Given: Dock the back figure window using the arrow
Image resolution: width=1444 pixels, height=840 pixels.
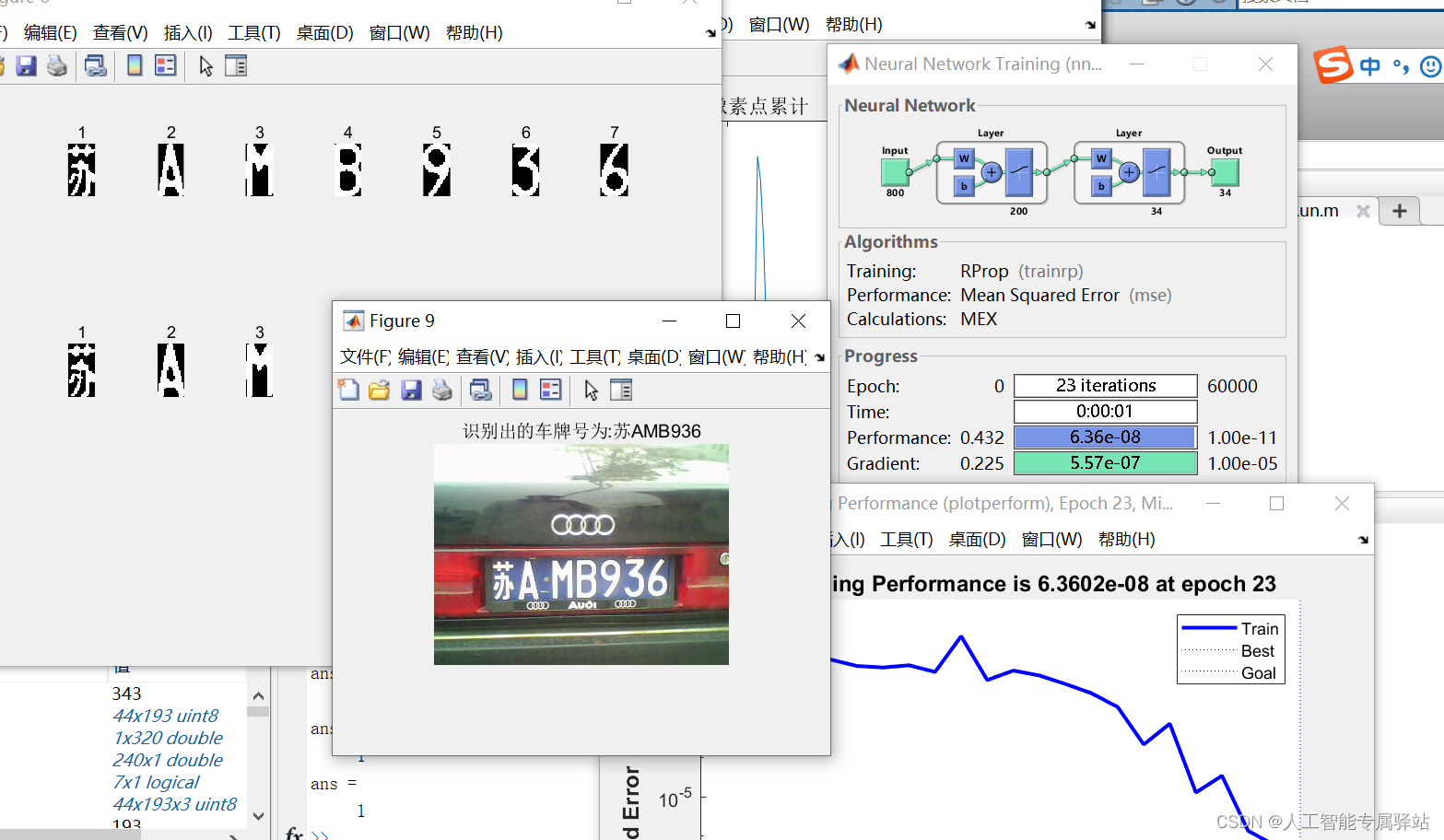Looking at the screenshot, I should [x=710, y=33].
